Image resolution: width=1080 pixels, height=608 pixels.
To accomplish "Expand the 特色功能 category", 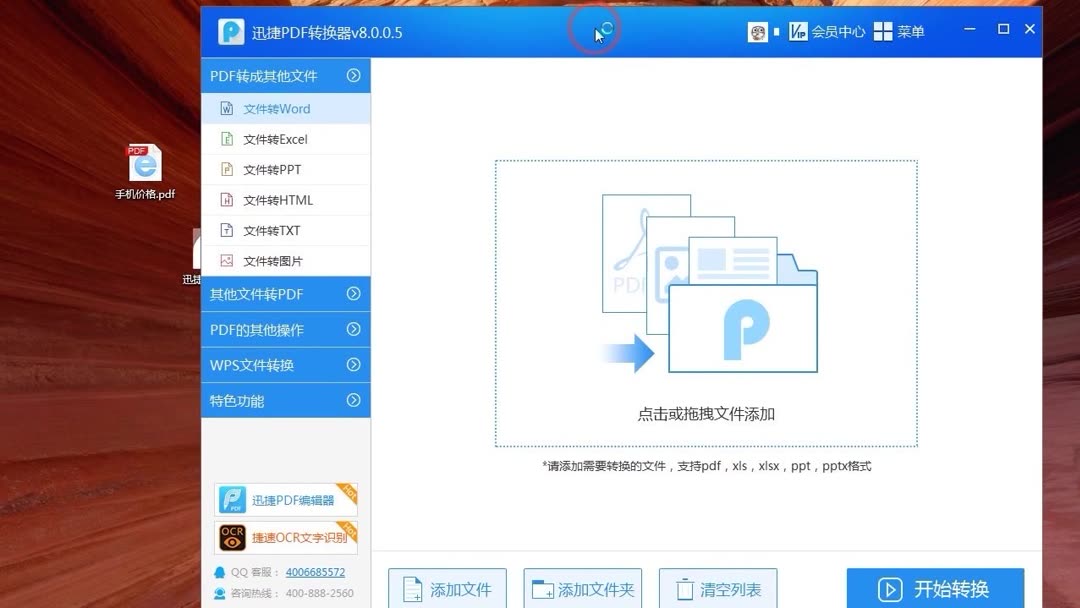I will pos(238,400).
